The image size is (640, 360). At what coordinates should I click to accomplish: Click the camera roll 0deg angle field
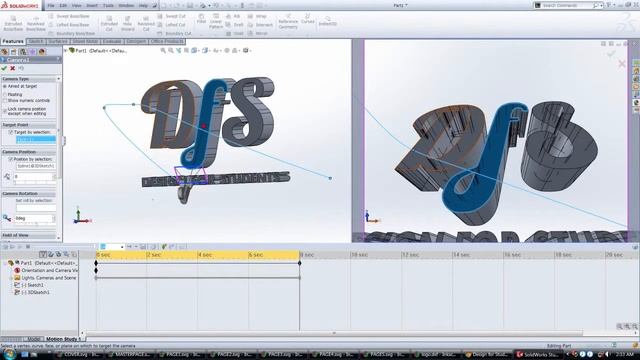34,218
